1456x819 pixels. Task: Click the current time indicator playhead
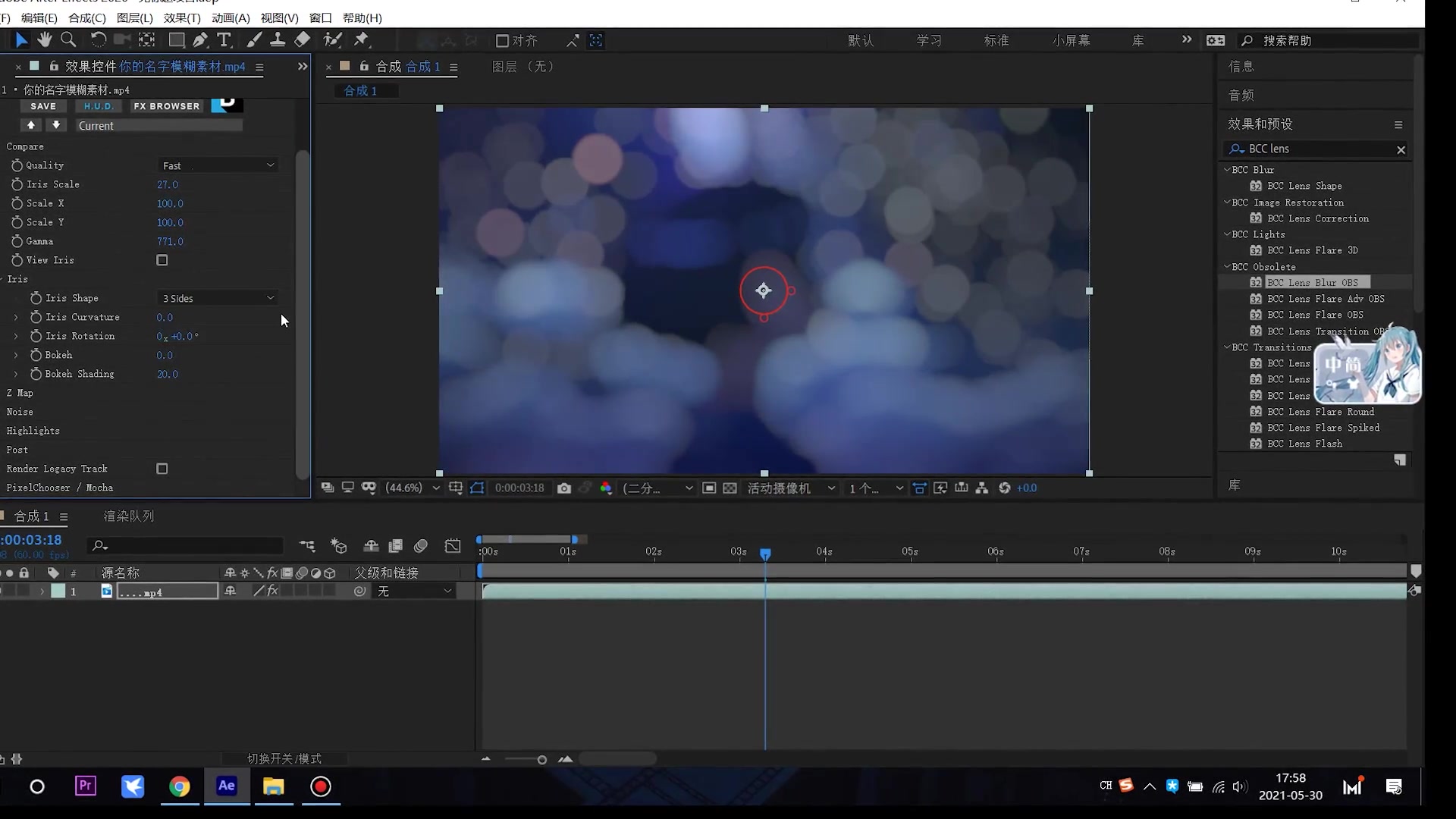point(765,554)
